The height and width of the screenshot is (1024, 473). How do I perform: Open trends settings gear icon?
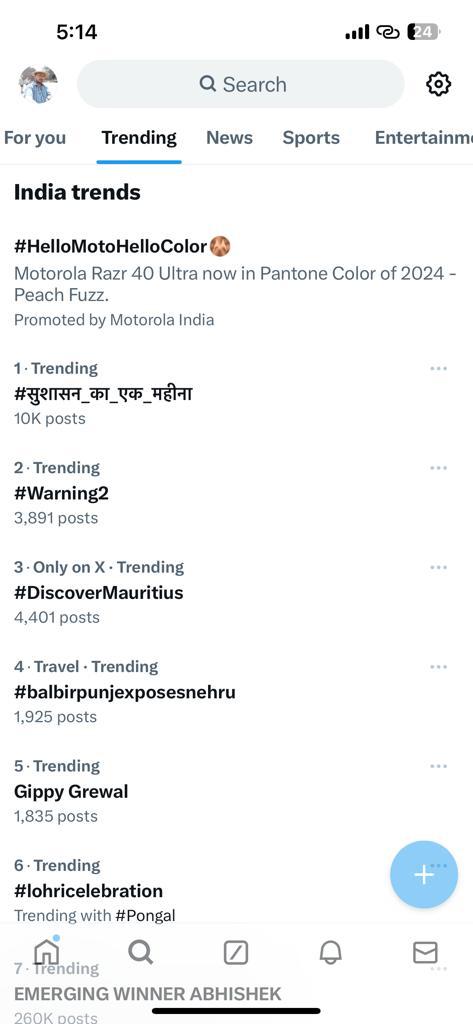point(438,84)
